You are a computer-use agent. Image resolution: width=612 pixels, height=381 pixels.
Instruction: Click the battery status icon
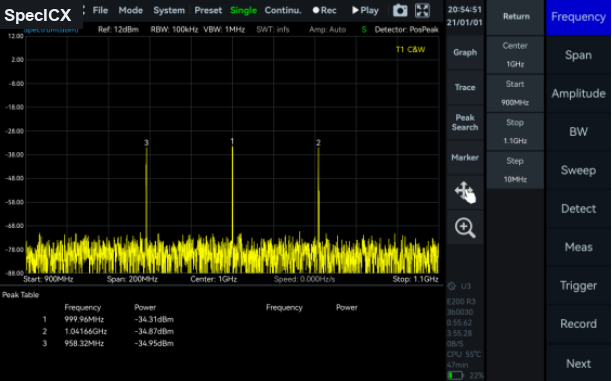pos(455,376)
